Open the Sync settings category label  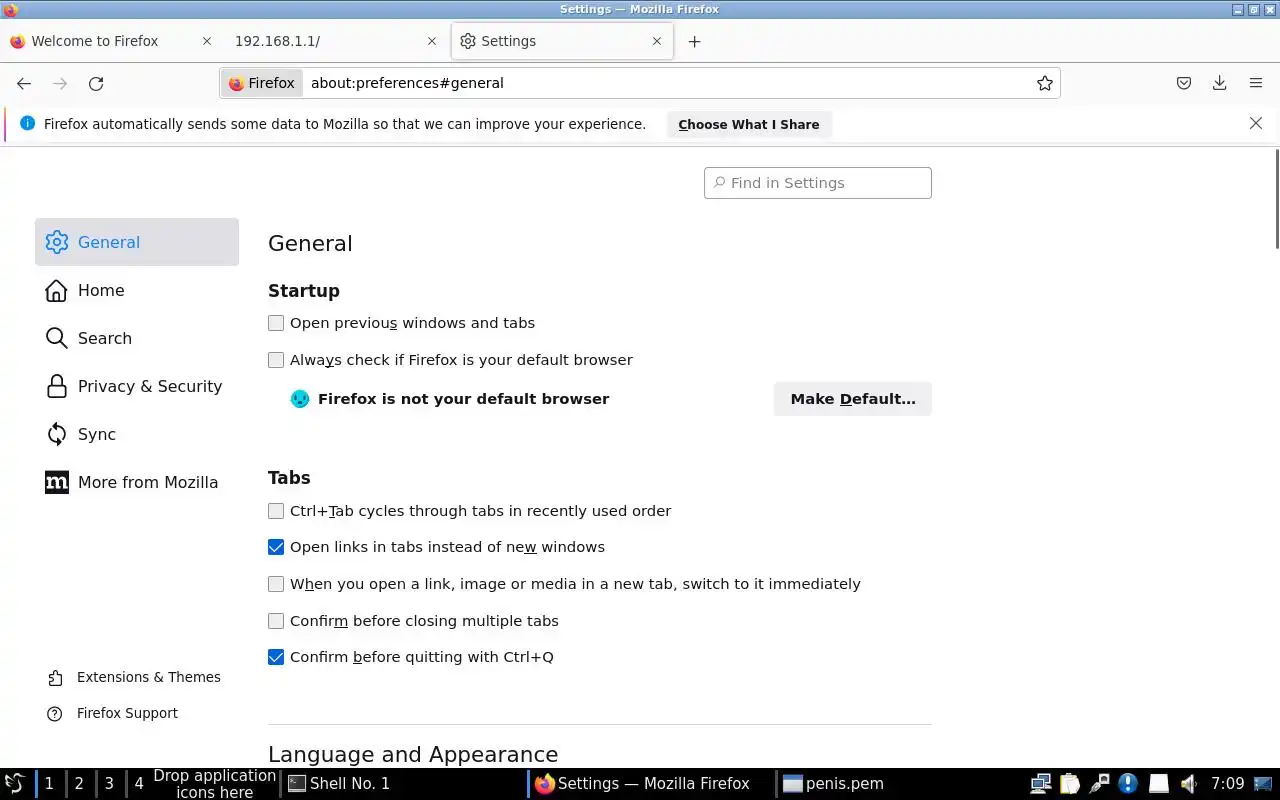97,434
